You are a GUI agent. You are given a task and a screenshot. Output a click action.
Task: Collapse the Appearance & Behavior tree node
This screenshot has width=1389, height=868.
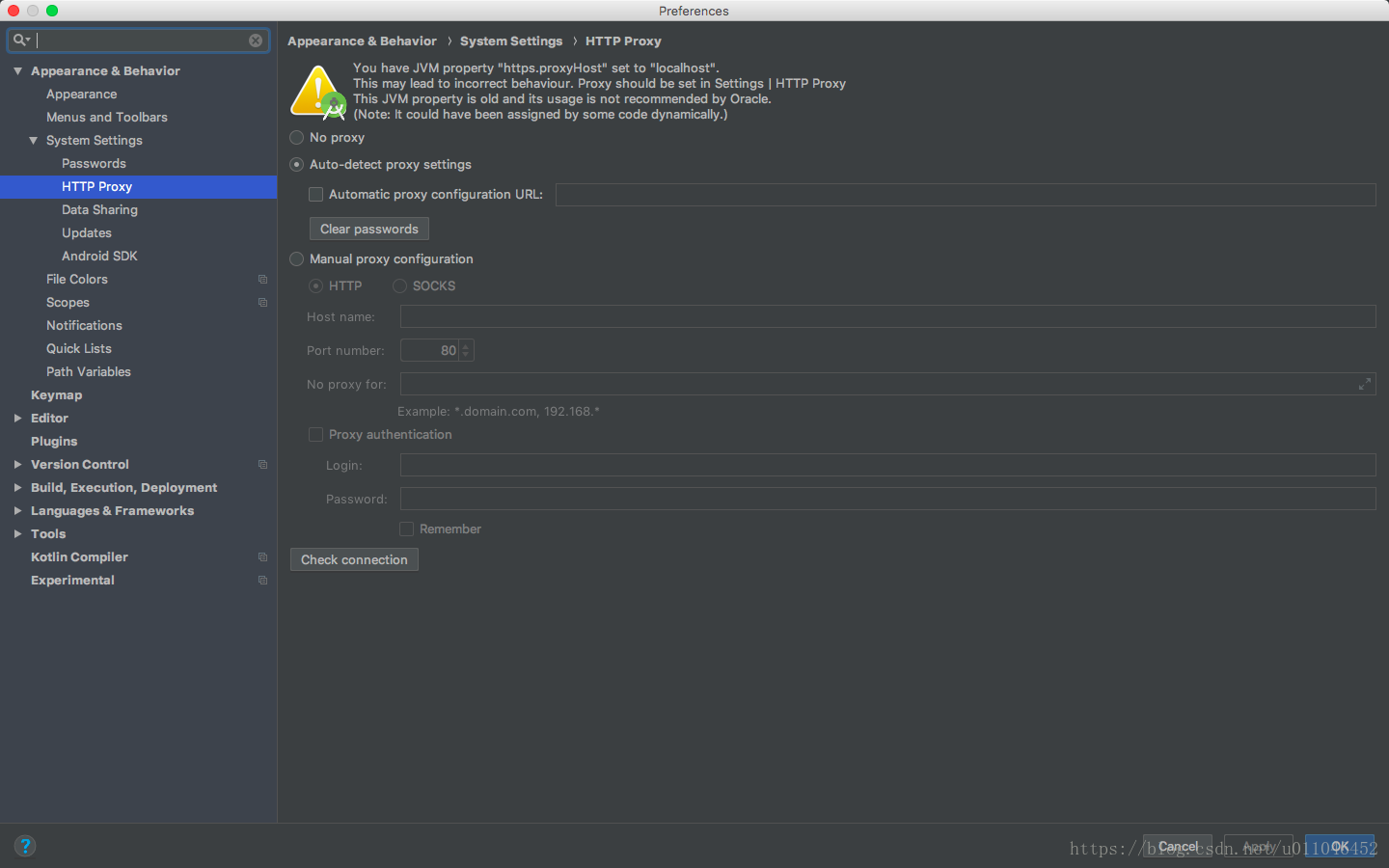(x=16, y=70)
